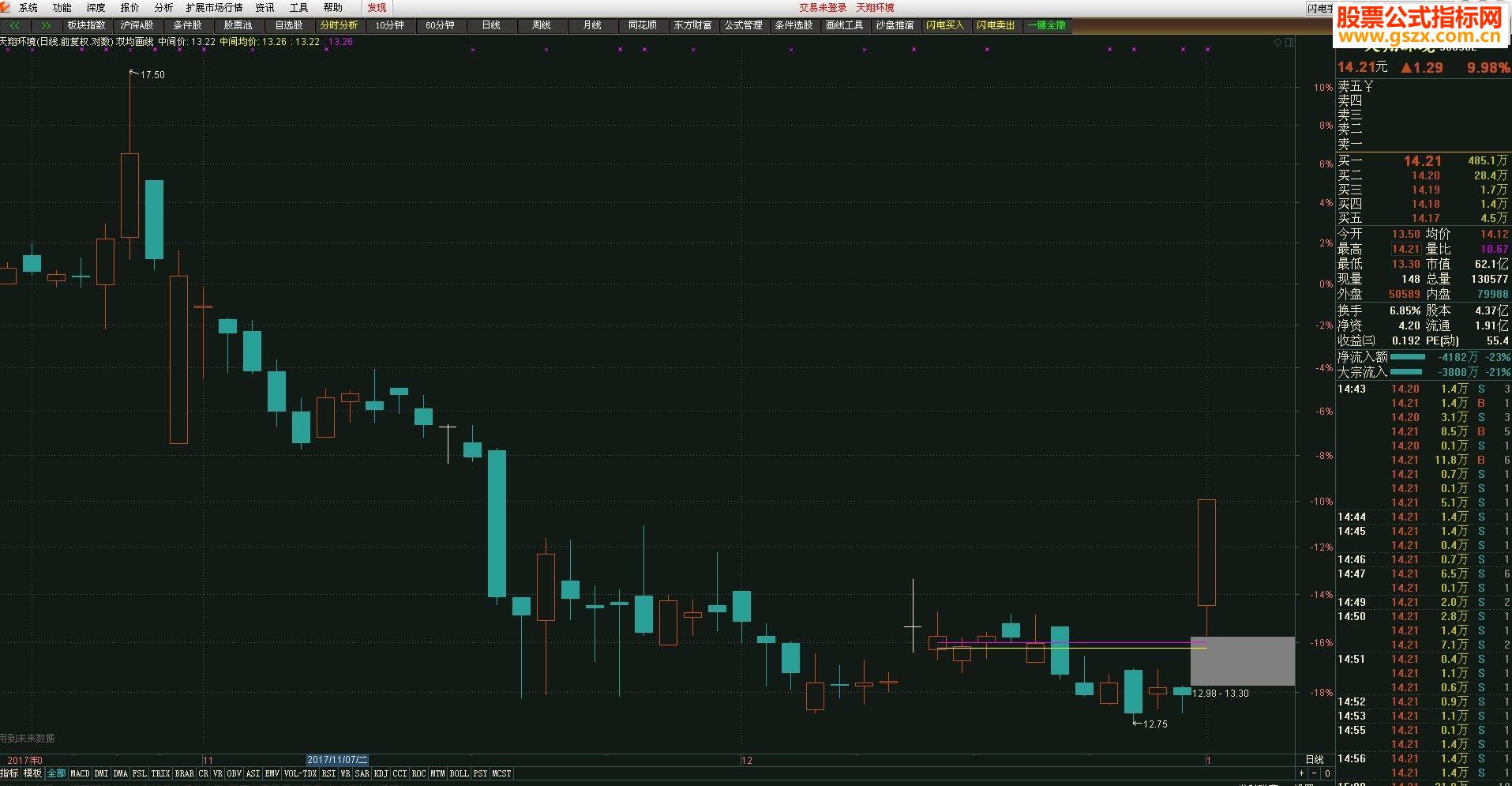The image size is (1512, 786).
Task: Click the 日线 period label at chart corner
Action: pyautogui.click(x=1315, y=760)
